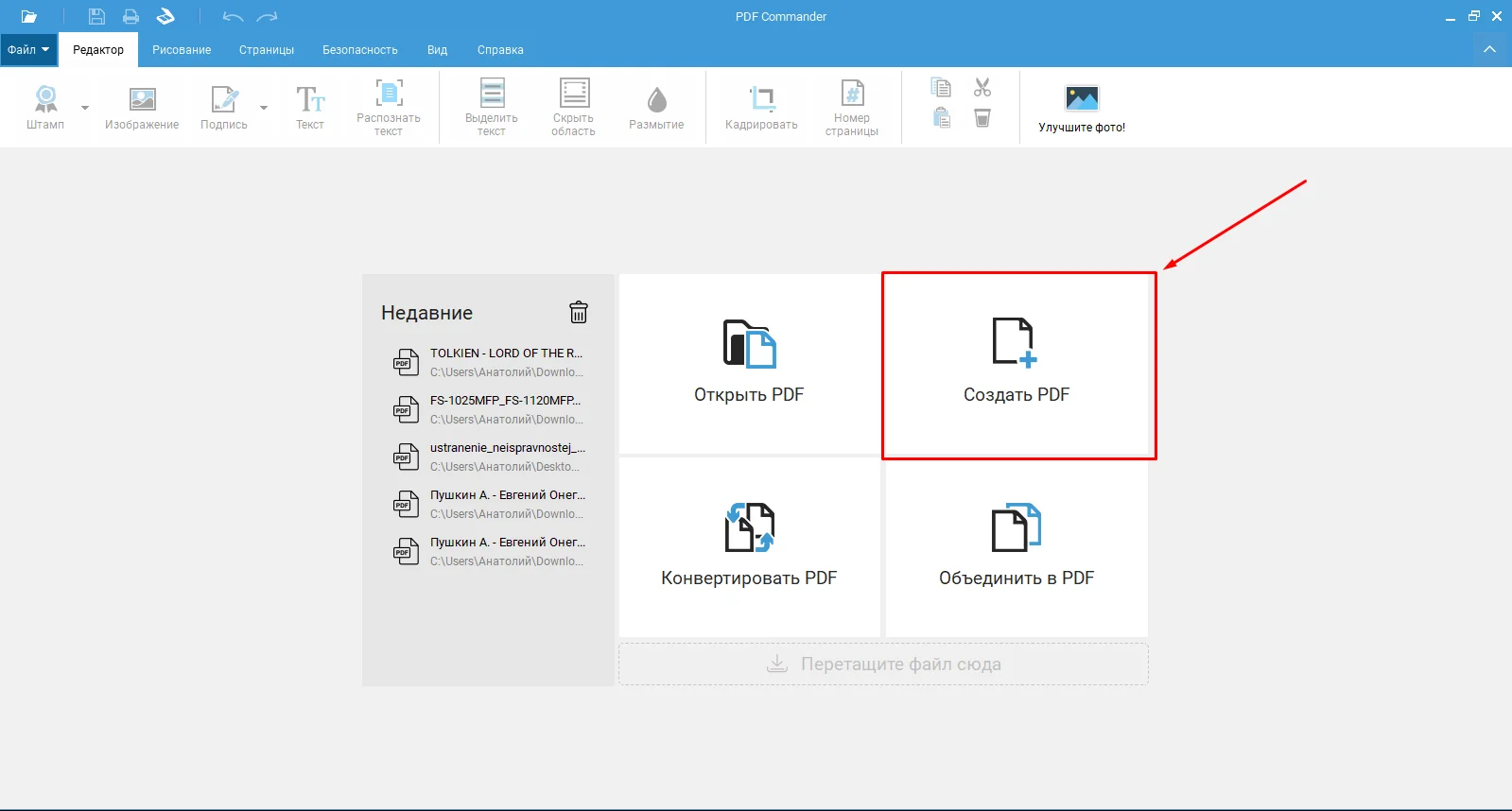Switch to the Страницы tab
Screen dimensions: 1512x811
[267, 50]
